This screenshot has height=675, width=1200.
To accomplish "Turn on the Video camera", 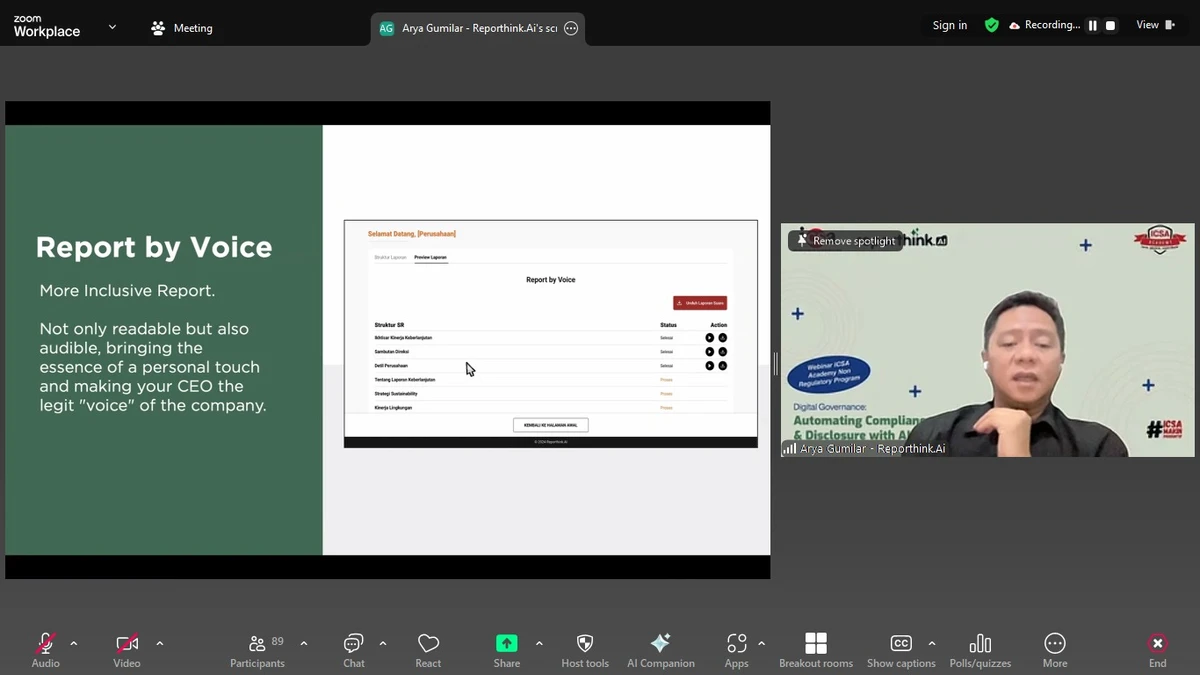I will [127, 649].
